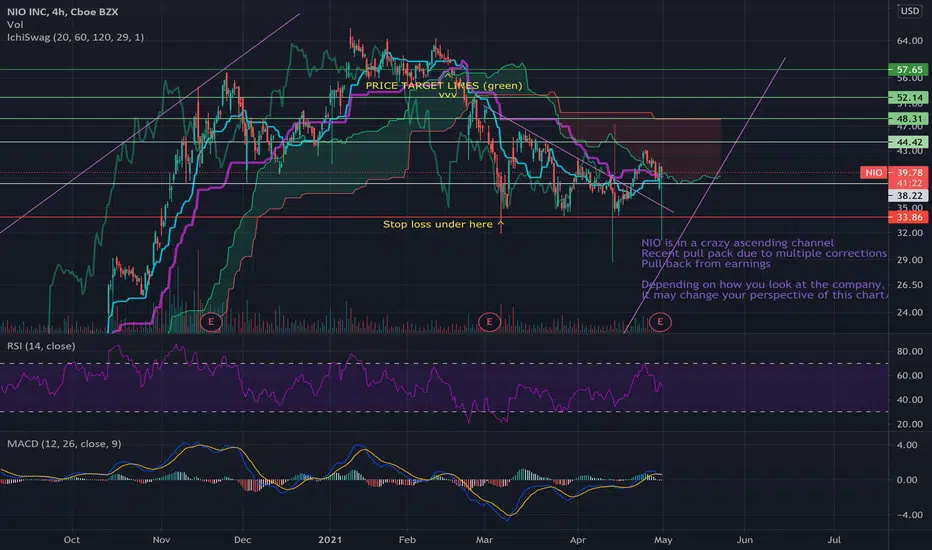Click the 64.00 price axis value
Viewport: 932px width, 550px height.
[909, 41]
